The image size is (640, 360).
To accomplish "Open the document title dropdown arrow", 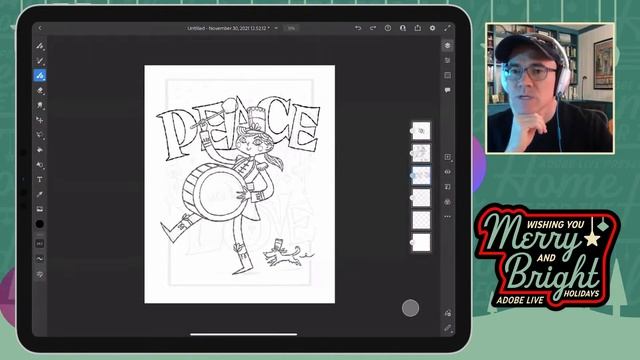I will [276, 28].
